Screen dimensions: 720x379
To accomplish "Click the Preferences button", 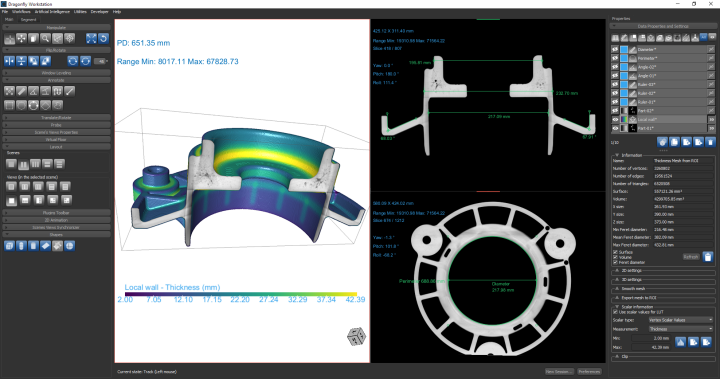I will 589,371.
